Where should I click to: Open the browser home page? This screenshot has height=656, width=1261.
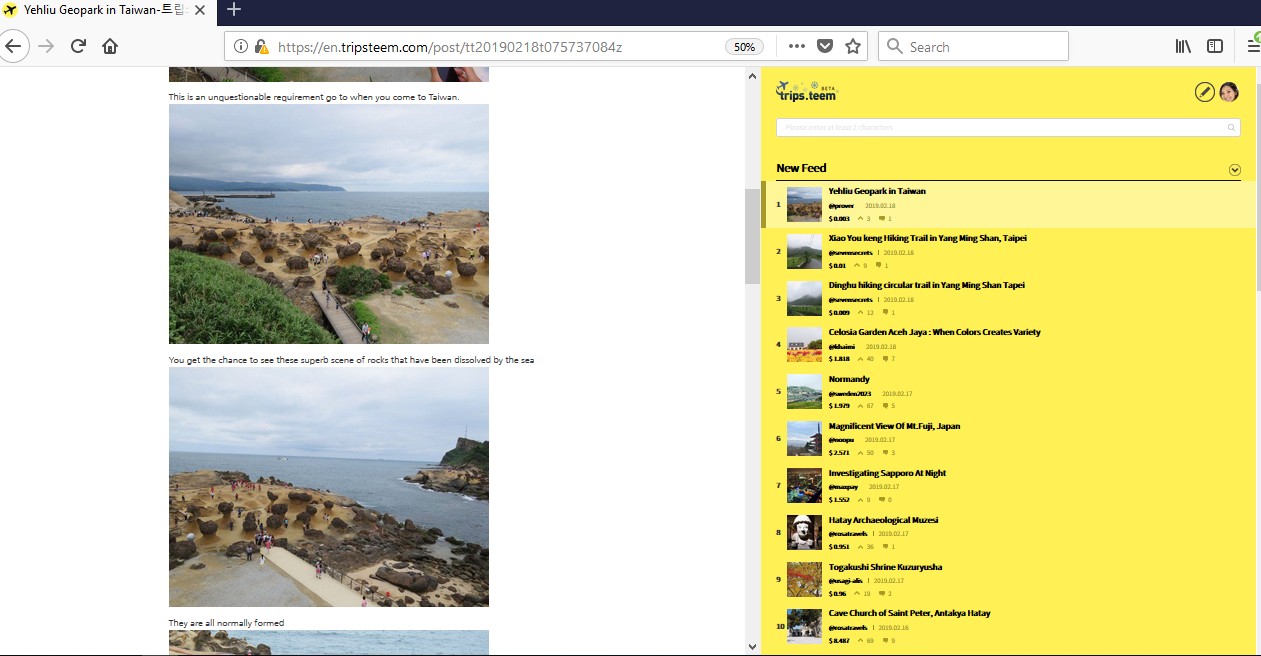110,46
